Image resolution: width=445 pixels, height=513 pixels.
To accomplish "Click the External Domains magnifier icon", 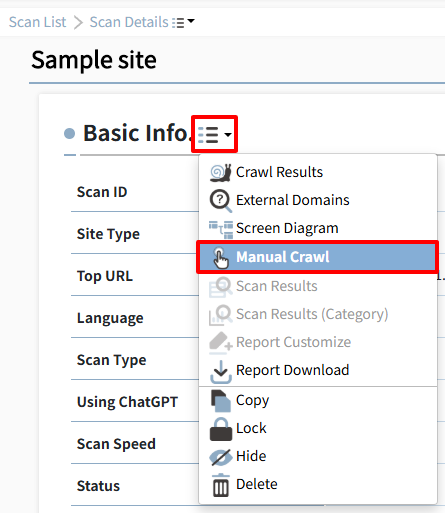I will pyautogui.click(x=220, y=201).
